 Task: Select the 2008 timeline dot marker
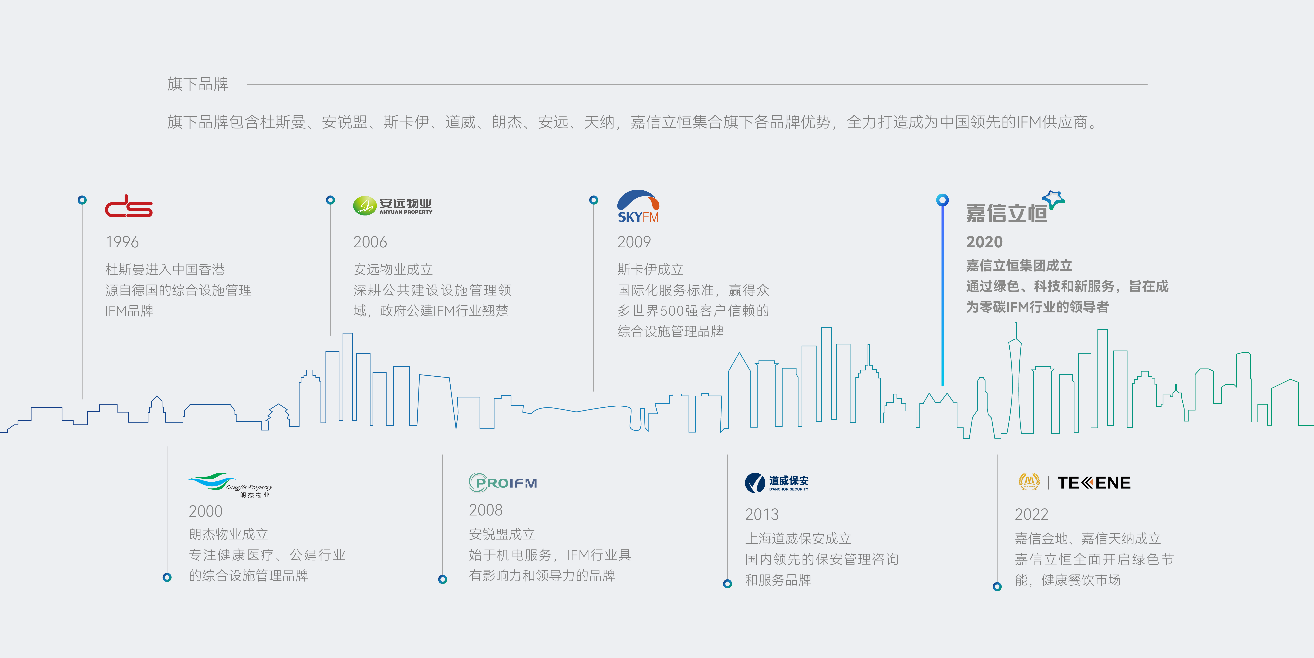(442, 578)
